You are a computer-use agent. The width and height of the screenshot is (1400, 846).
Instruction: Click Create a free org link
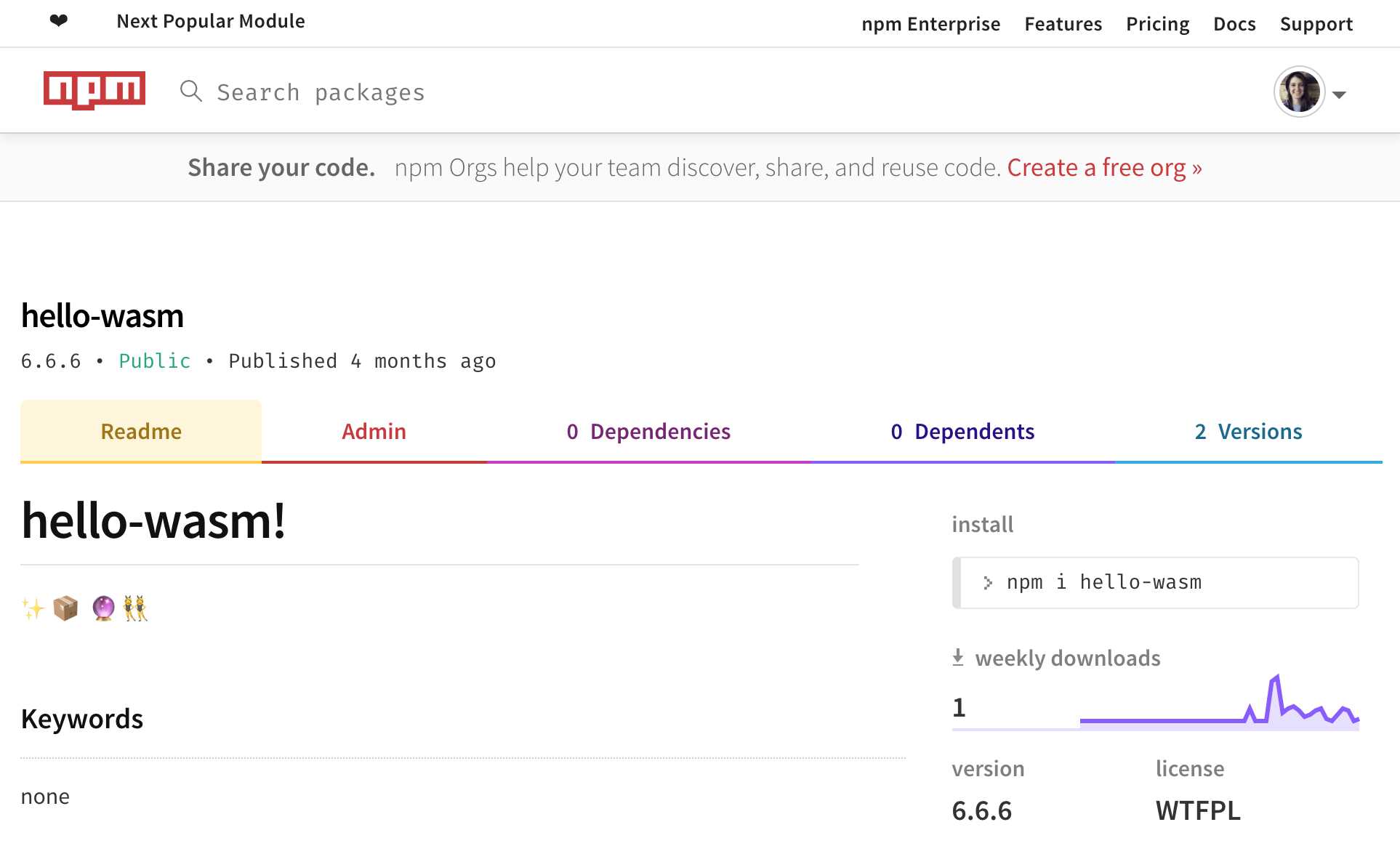point(1104,168)
